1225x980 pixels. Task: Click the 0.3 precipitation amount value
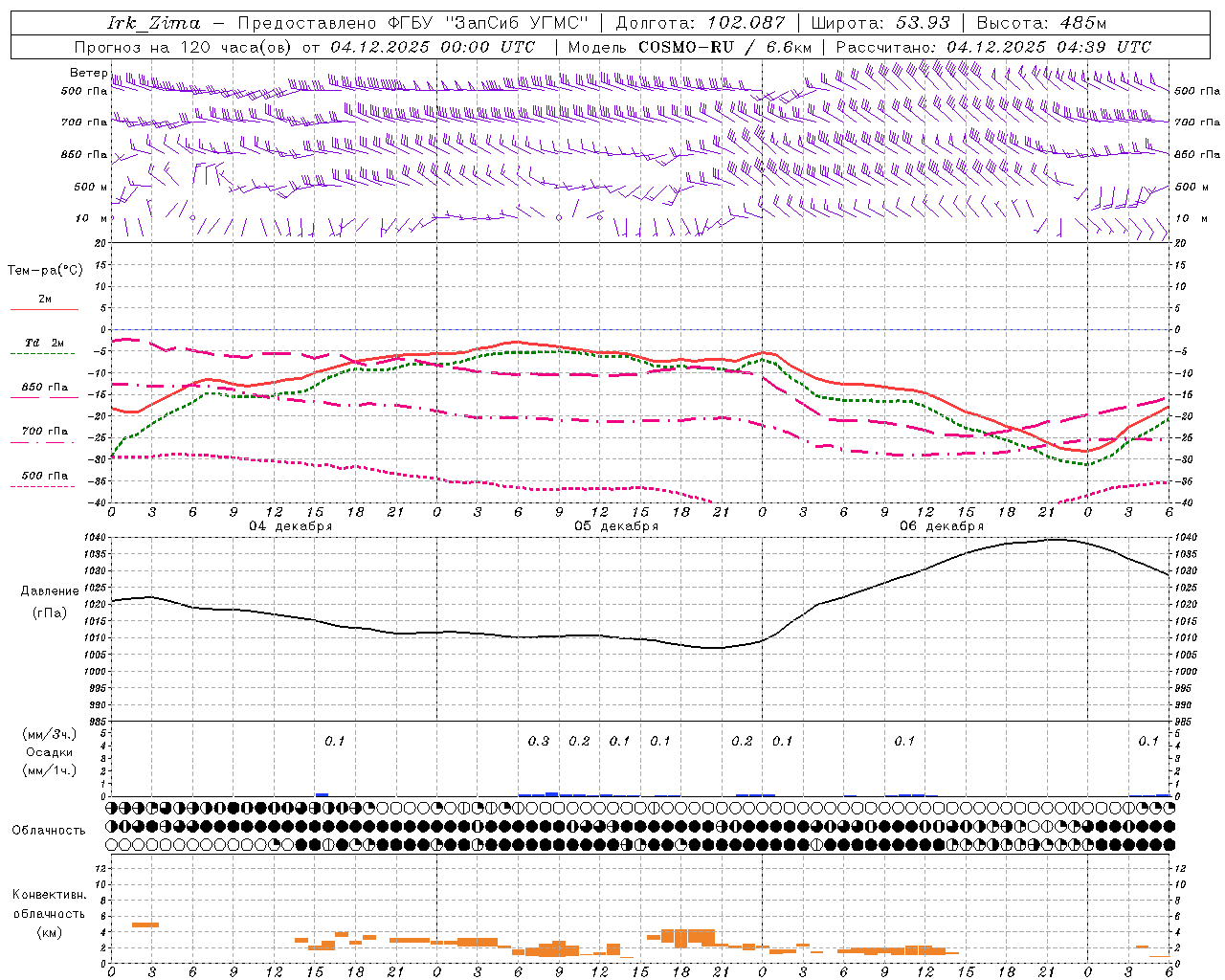pyautogui.click(x=539, y=741)
